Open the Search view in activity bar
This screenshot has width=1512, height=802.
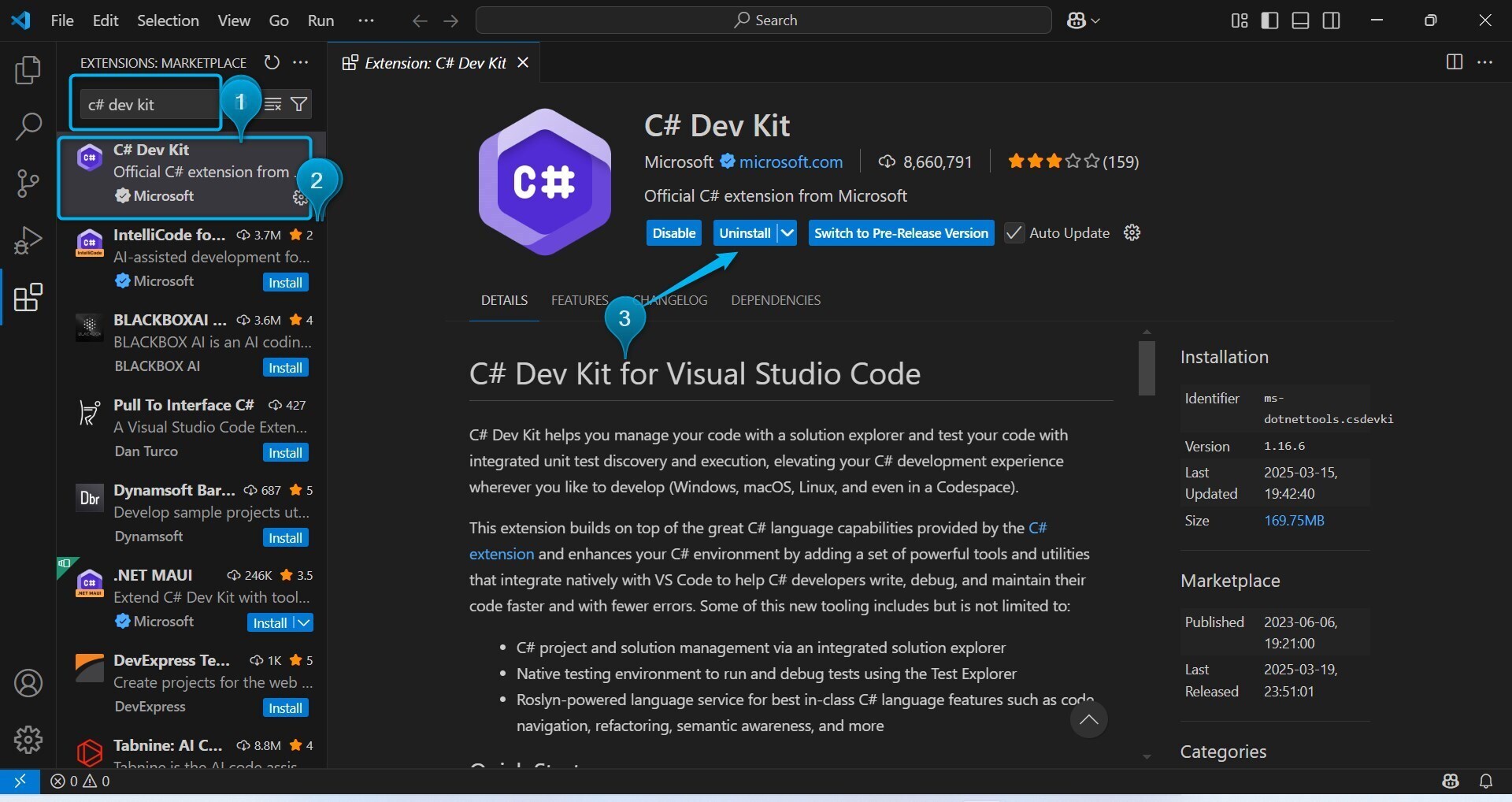tap(28, 126)
